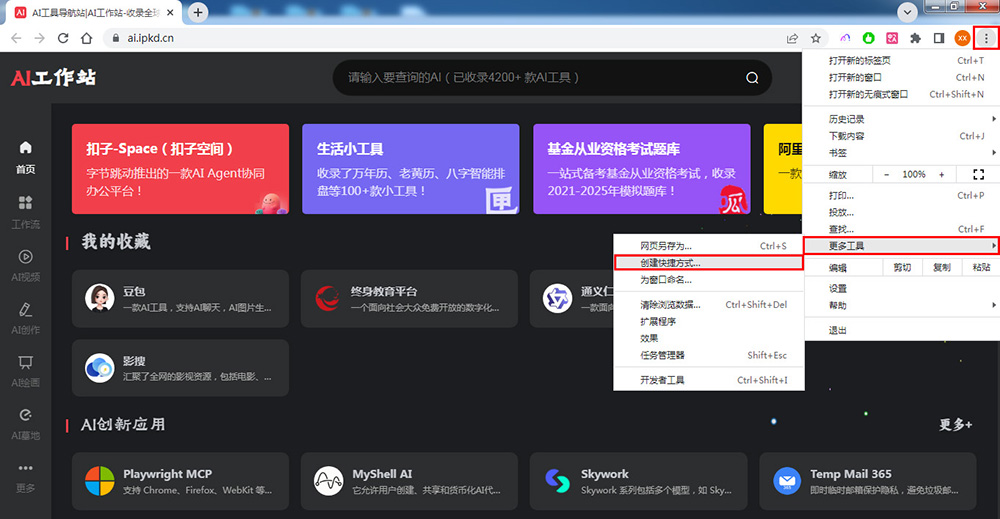Open the 基金从业资格考试题库 banner
The width and height of the screenshot is (1000, 519).
642,169
